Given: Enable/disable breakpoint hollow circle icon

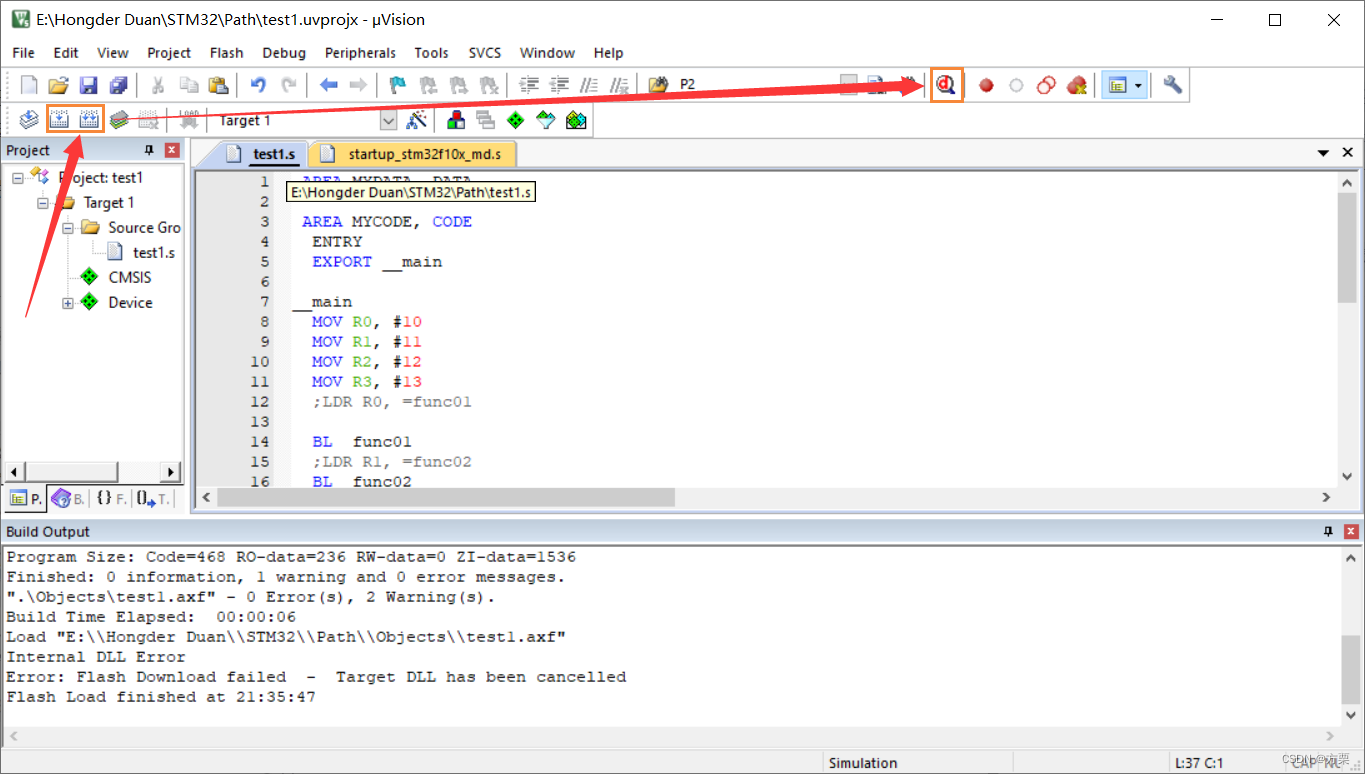Looking at the screenshot, I should point(1016,85).
